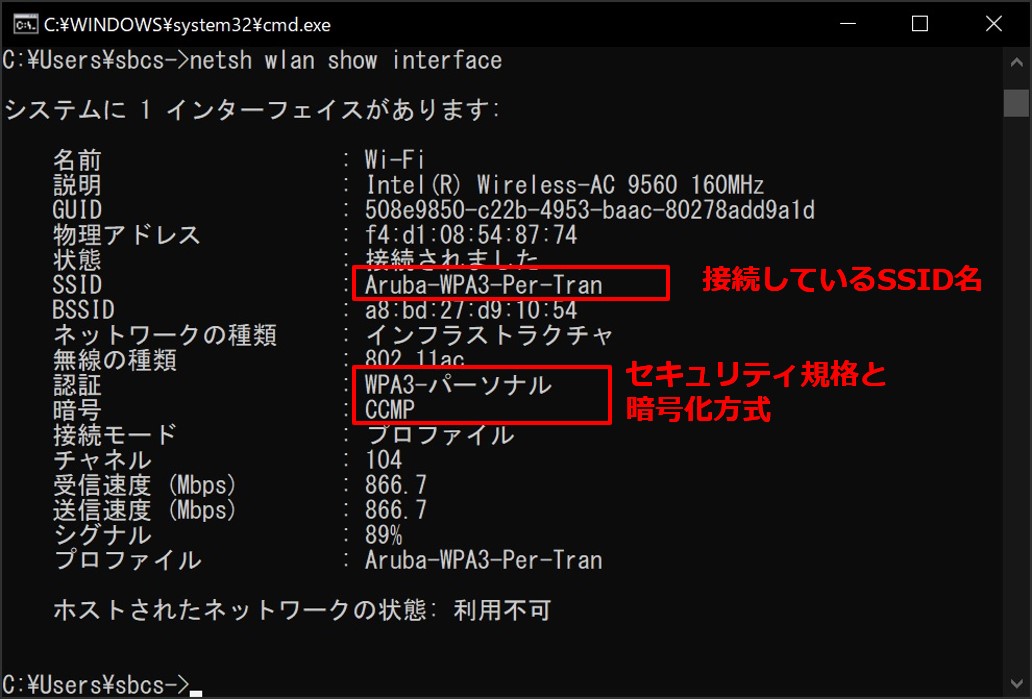Click the label 受信速度 (Mbps)
This screenshot has height=699, width=1032.
[x=145, y=485]
